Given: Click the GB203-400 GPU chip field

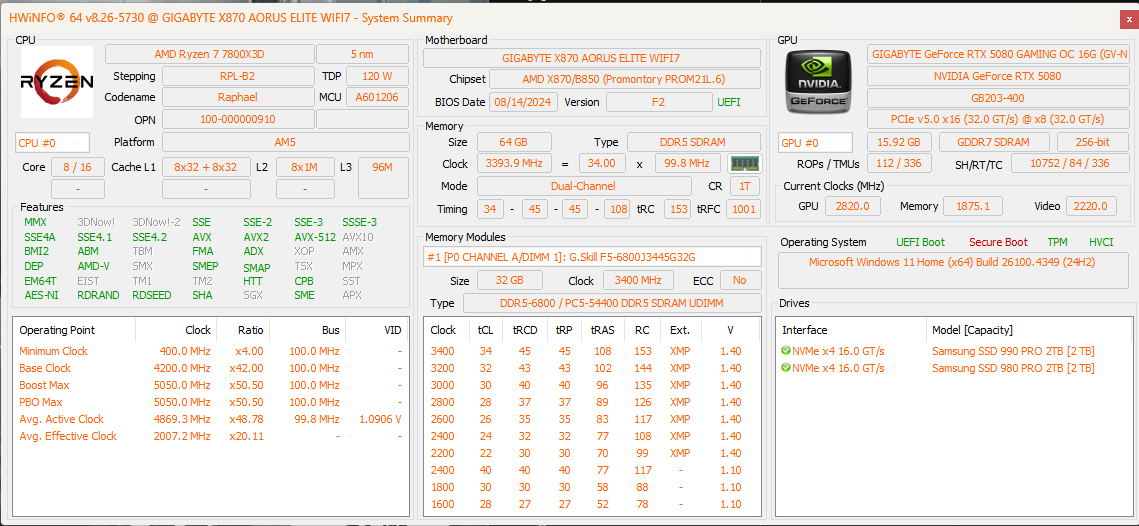Looking at the screenshot, I should (x=1000, y=97).
